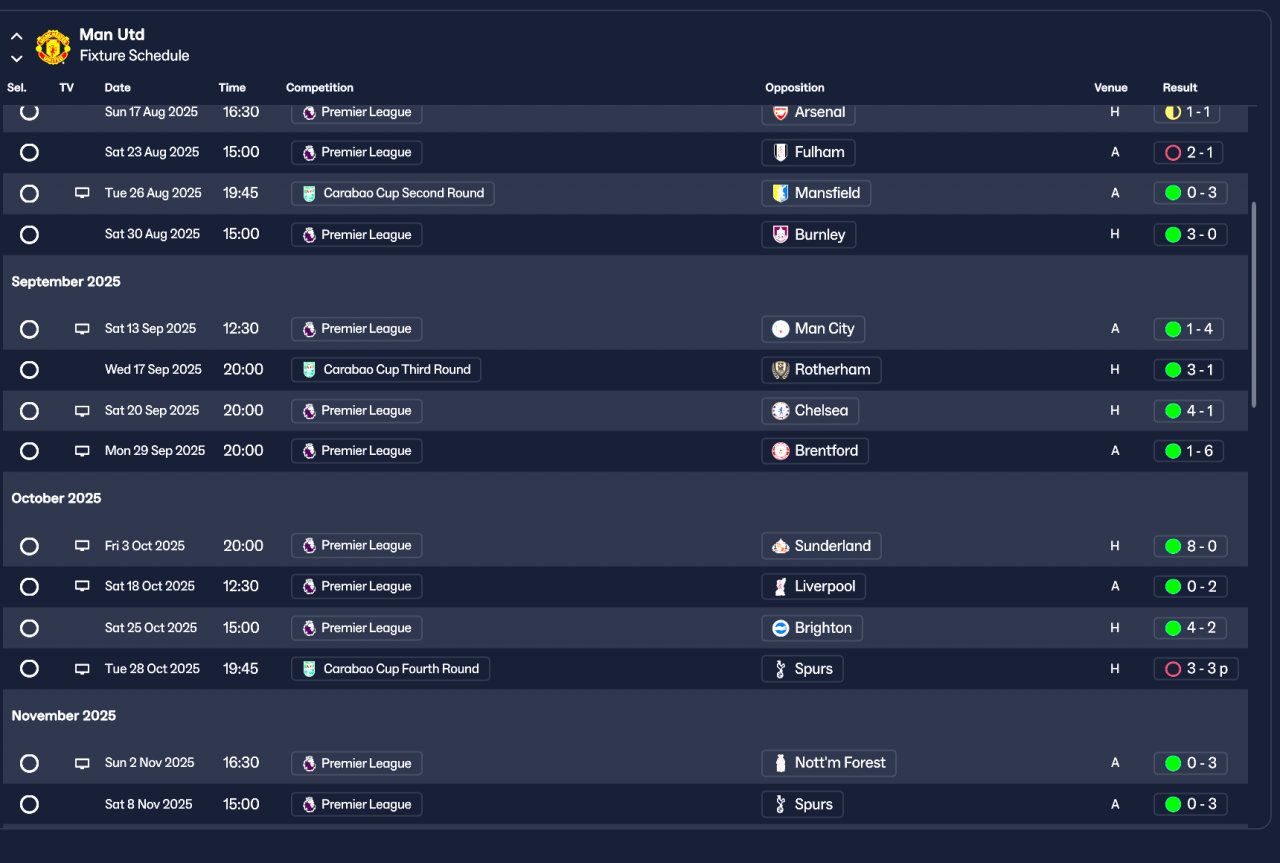The height and width of the screenshot is (863, 1280).
Task: Open the 8 - 0 Sunderland result
Action: [x=1190, y=546]
